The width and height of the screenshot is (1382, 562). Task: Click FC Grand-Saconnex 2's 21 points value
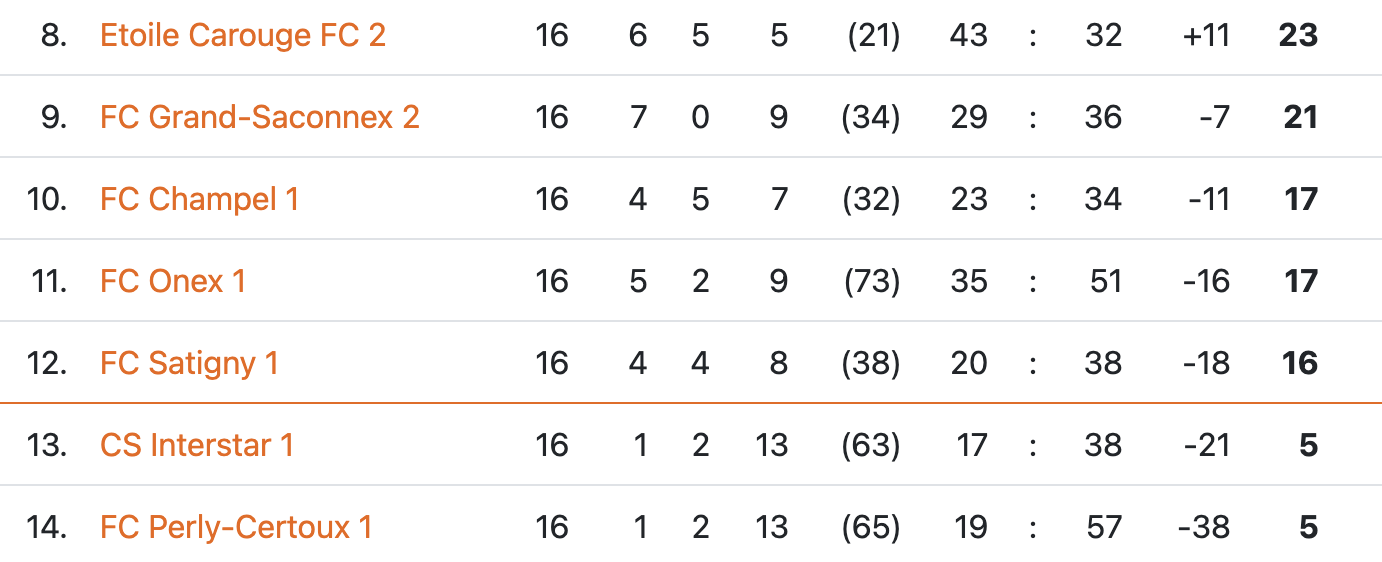[x=1300, y=118]
